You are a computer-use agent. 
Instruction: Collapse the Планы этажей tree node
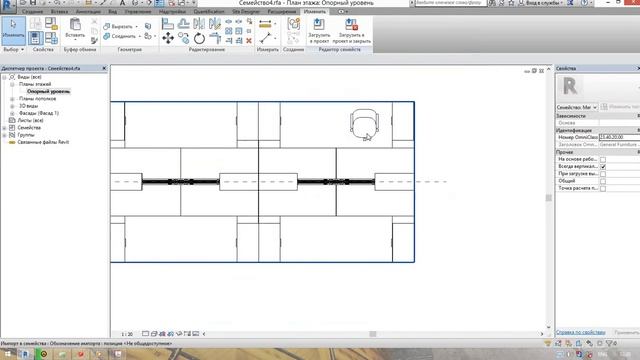[x=12, y=84]
